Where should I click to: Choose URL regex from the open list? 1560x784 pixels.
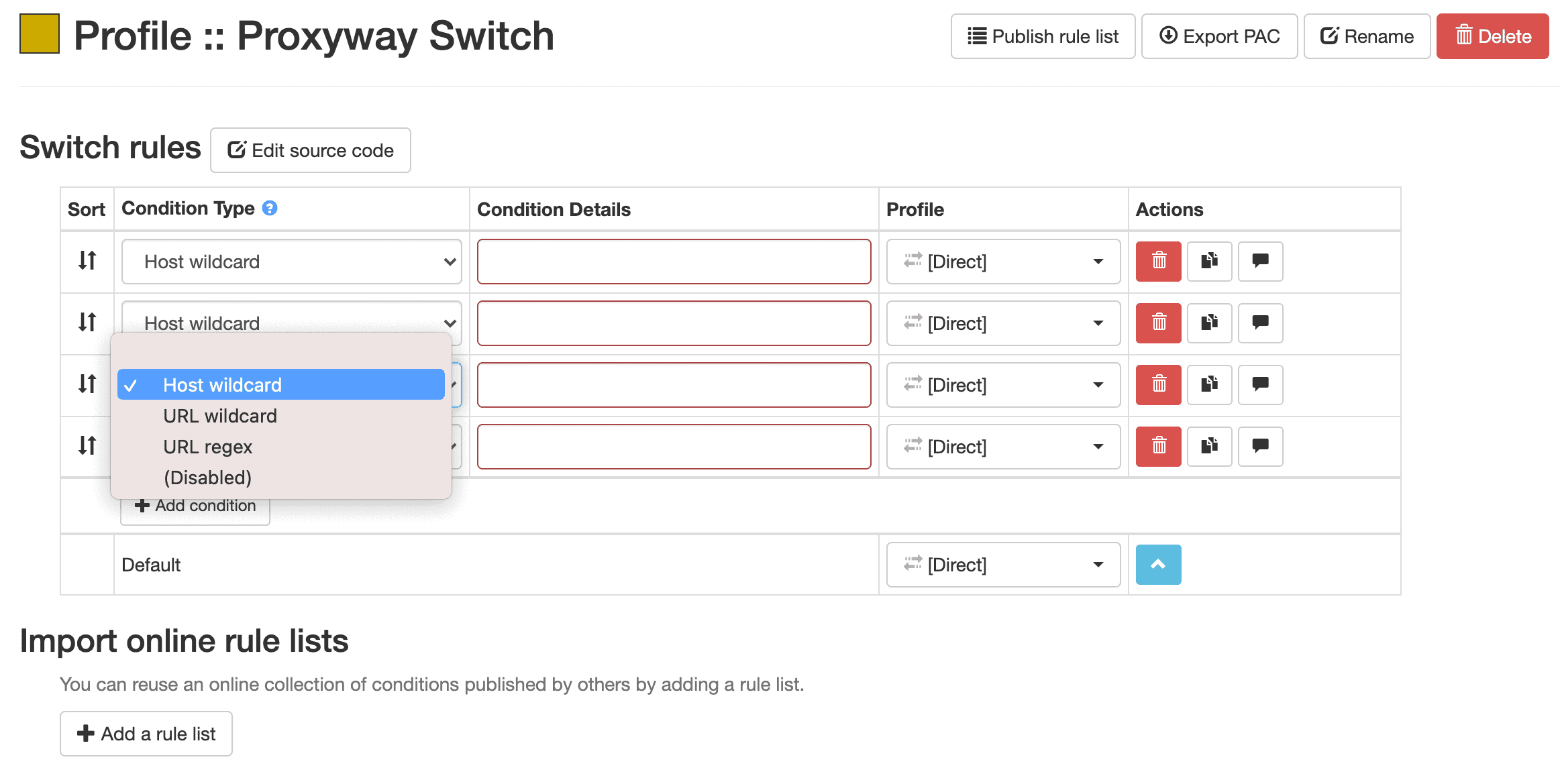[281, 447]
